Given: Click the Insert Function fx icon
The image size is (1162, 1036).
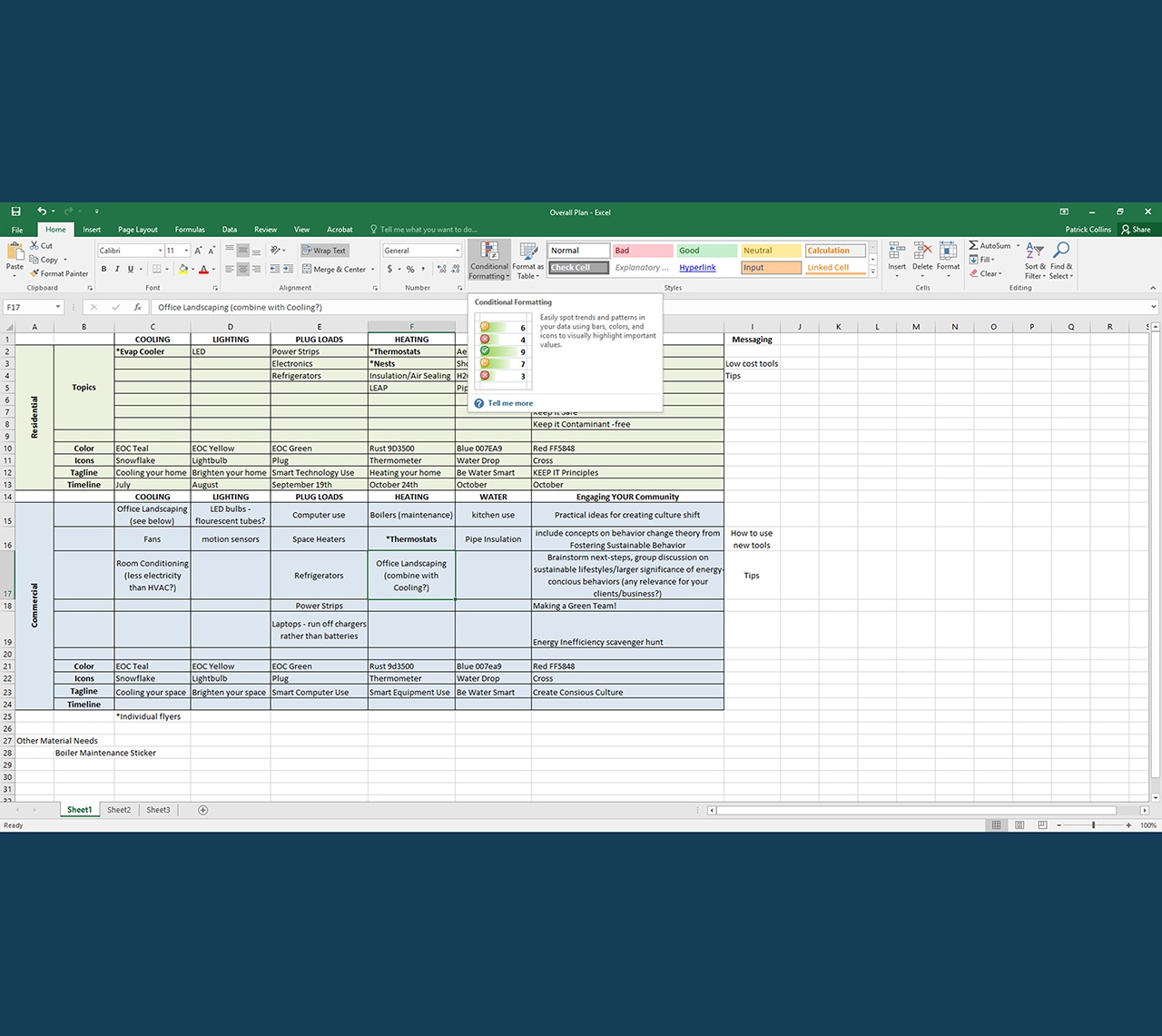Looking at the screenshot, I should [137, 307].
